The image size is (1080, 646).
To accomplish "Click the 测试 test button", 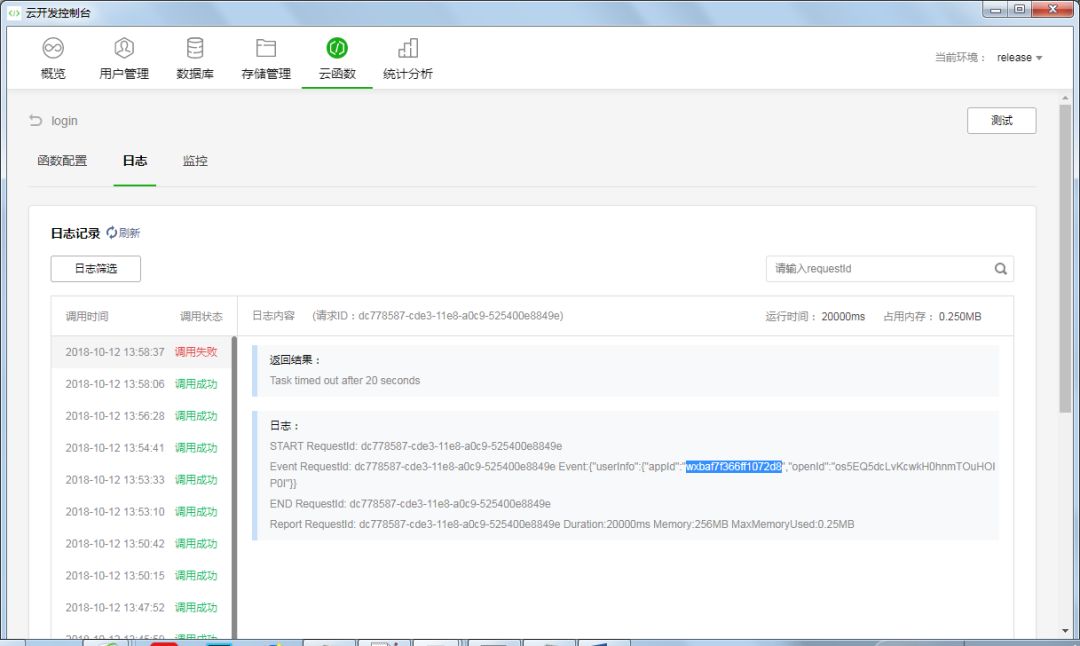I will coord(1001,121).
